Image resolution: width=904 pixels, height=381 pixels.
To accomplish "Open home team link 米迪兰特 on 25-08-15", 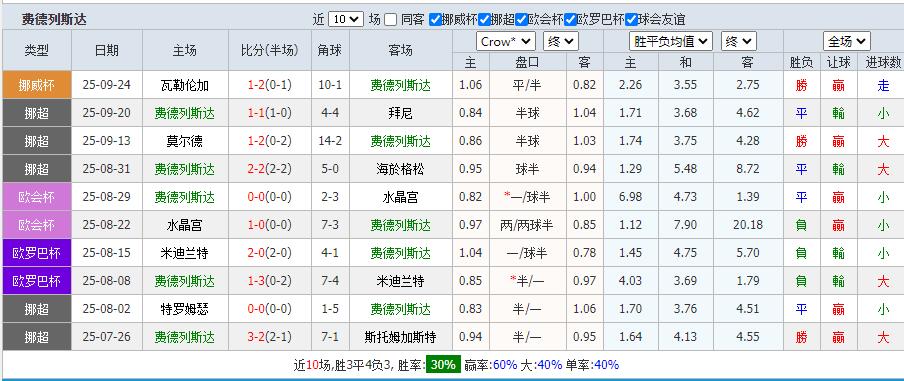I will (184, 253).
